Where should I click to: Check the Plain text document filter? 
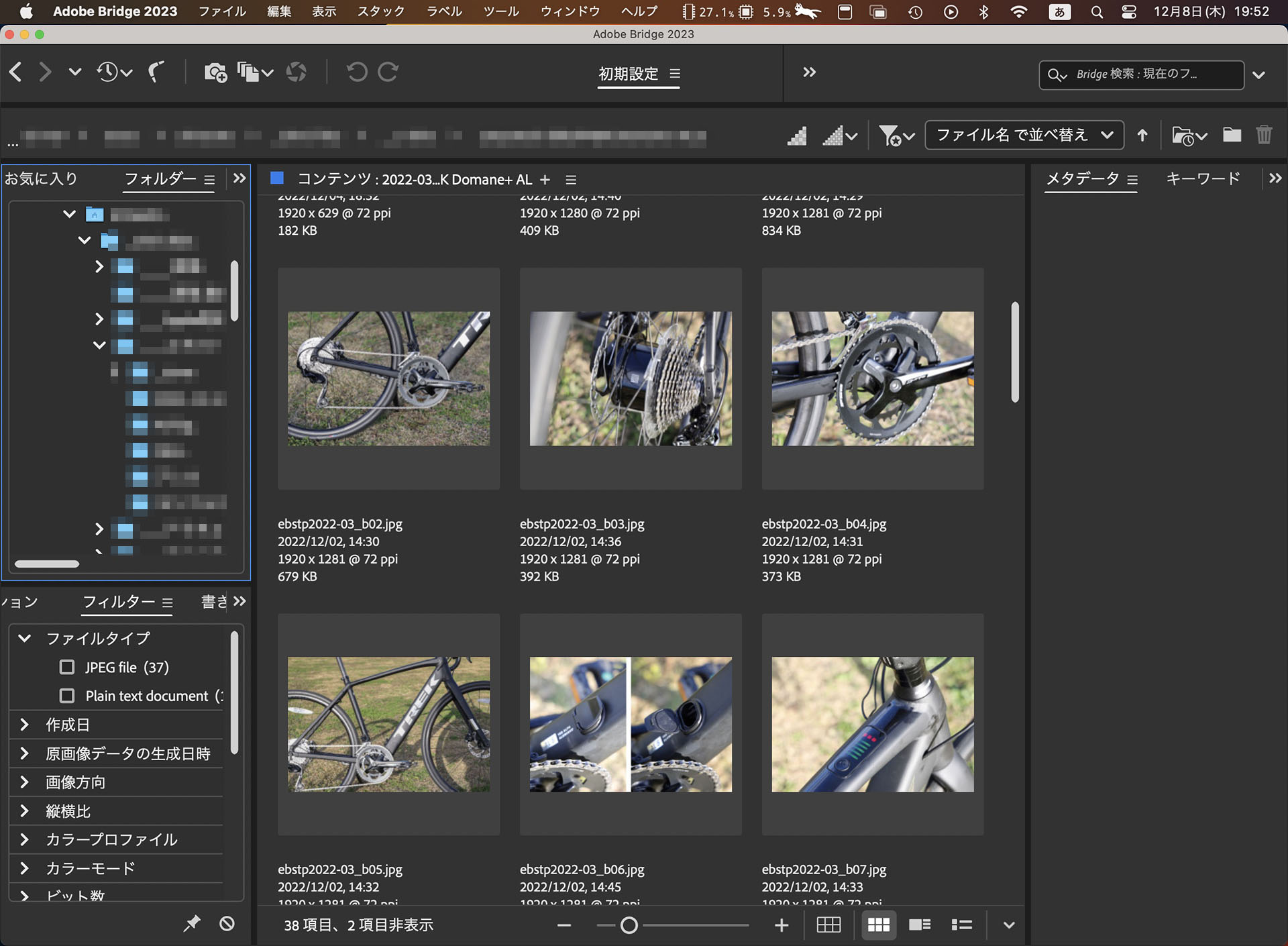[x=66, y=696]
